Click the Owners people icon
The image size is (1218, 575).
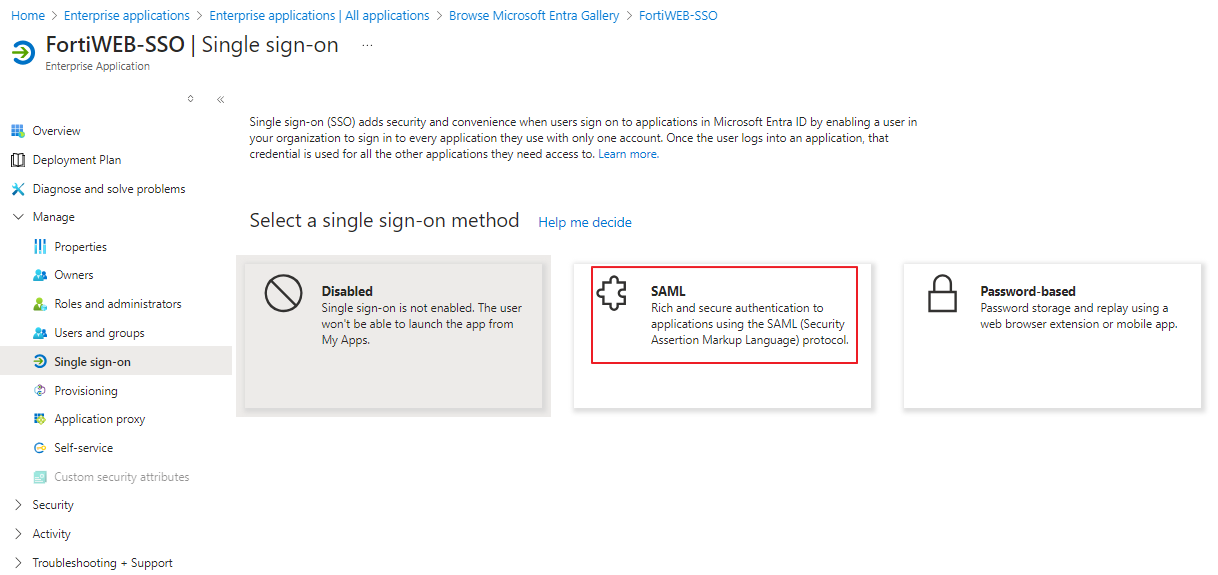click(x=40, y=275)
